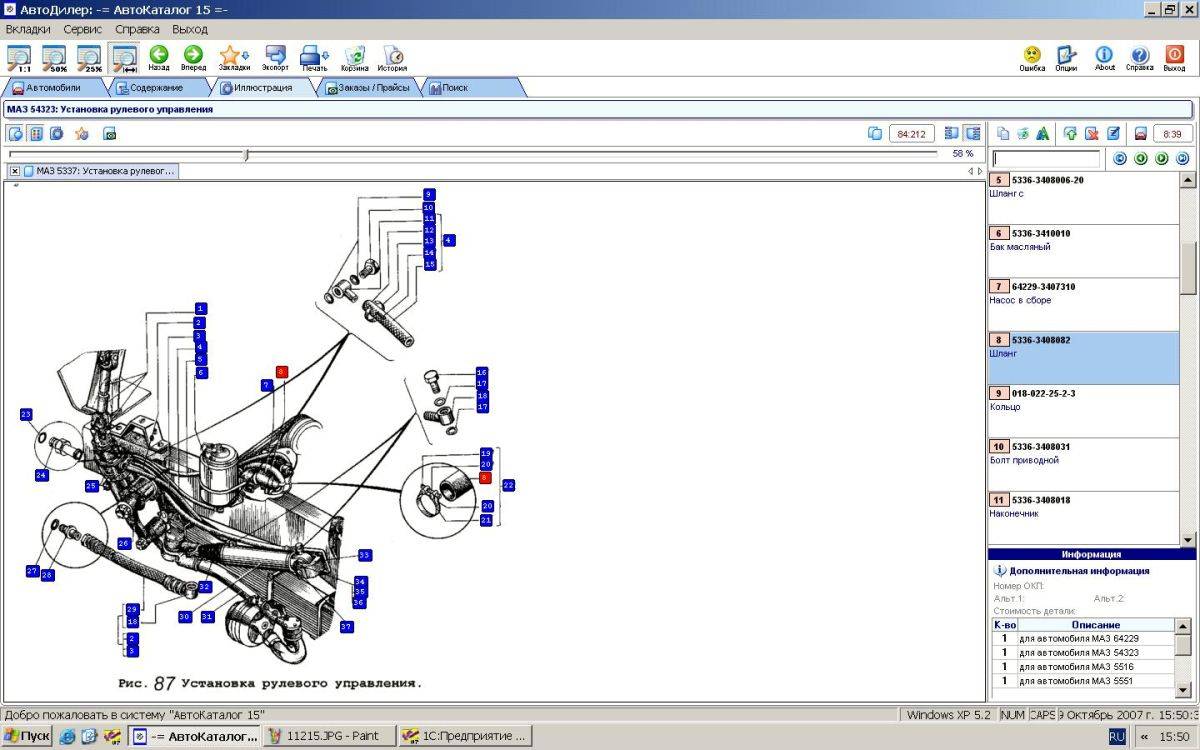Go back with the Назад arrow
This screenshot has width=1200, height=750.
159,58
